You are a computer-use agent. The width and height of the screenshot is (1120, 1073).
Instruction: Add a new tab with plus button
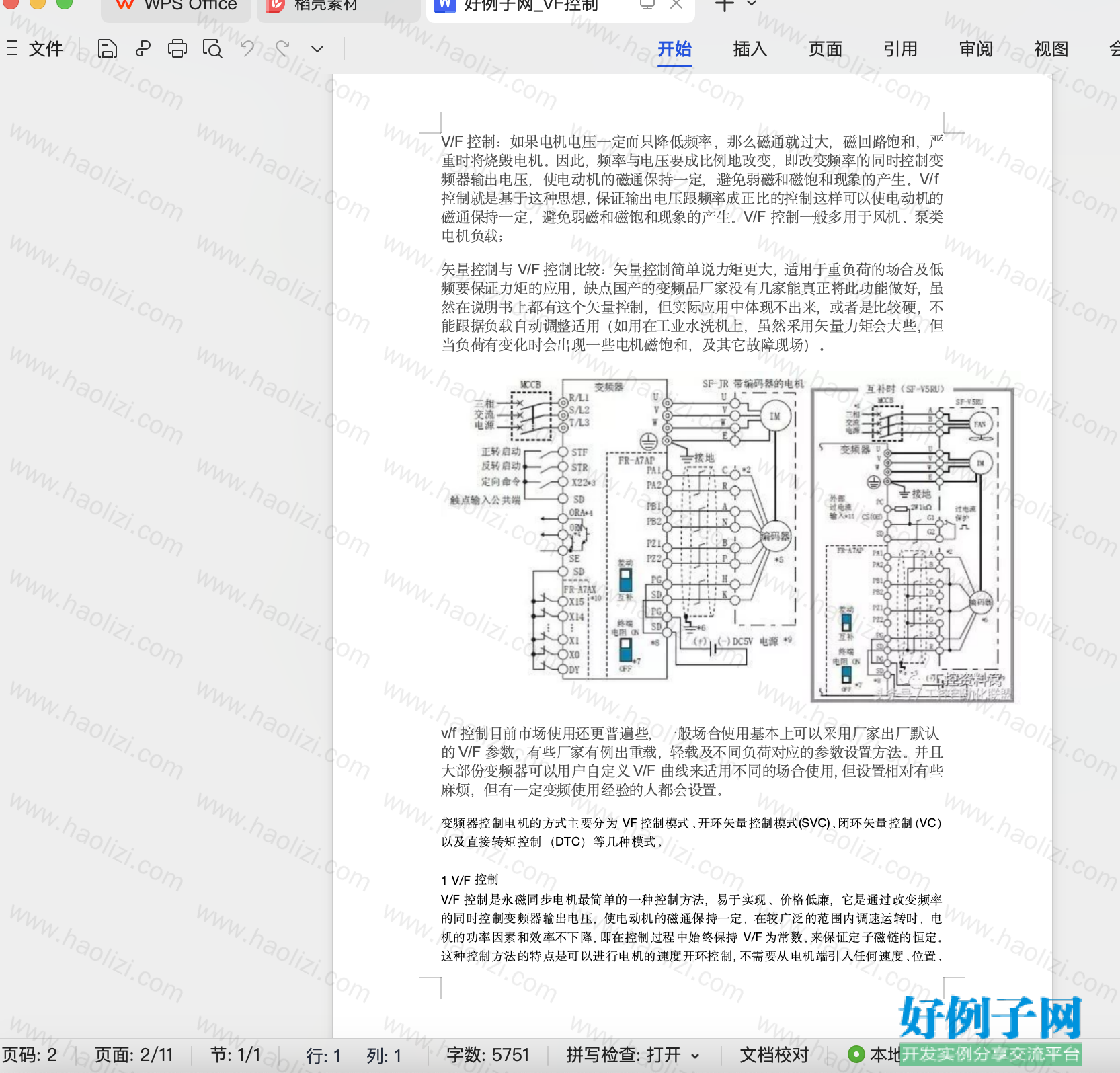coord(724,5)
